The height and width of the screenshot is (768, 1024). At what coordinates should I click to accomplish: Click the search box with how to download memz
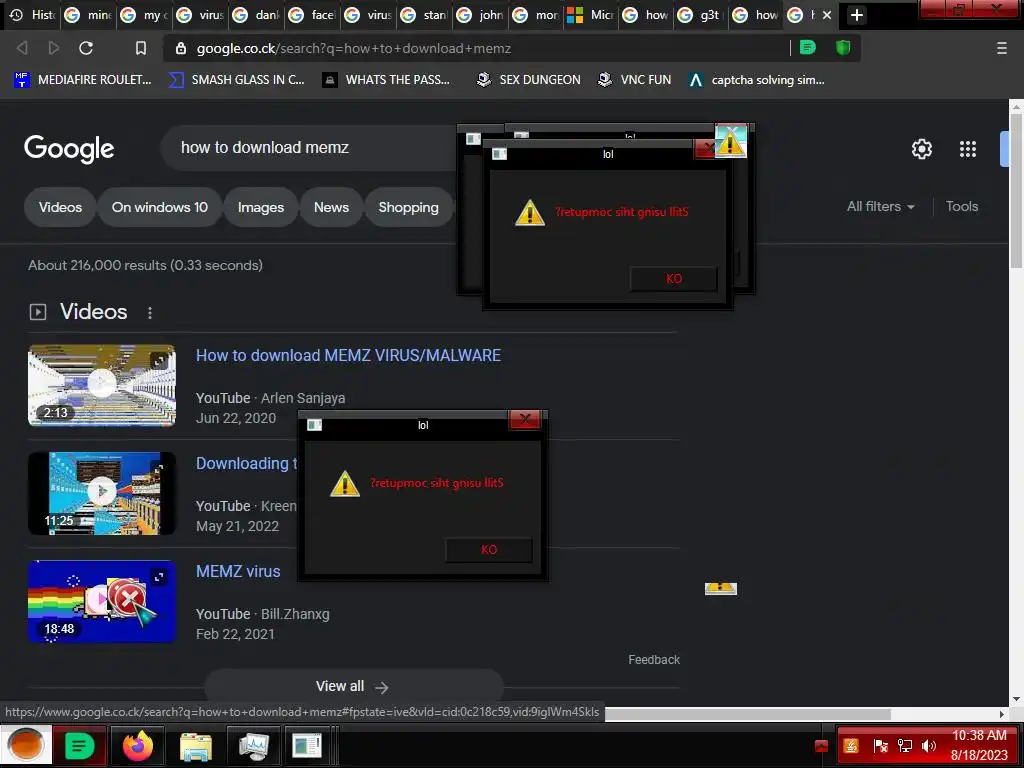307,148
